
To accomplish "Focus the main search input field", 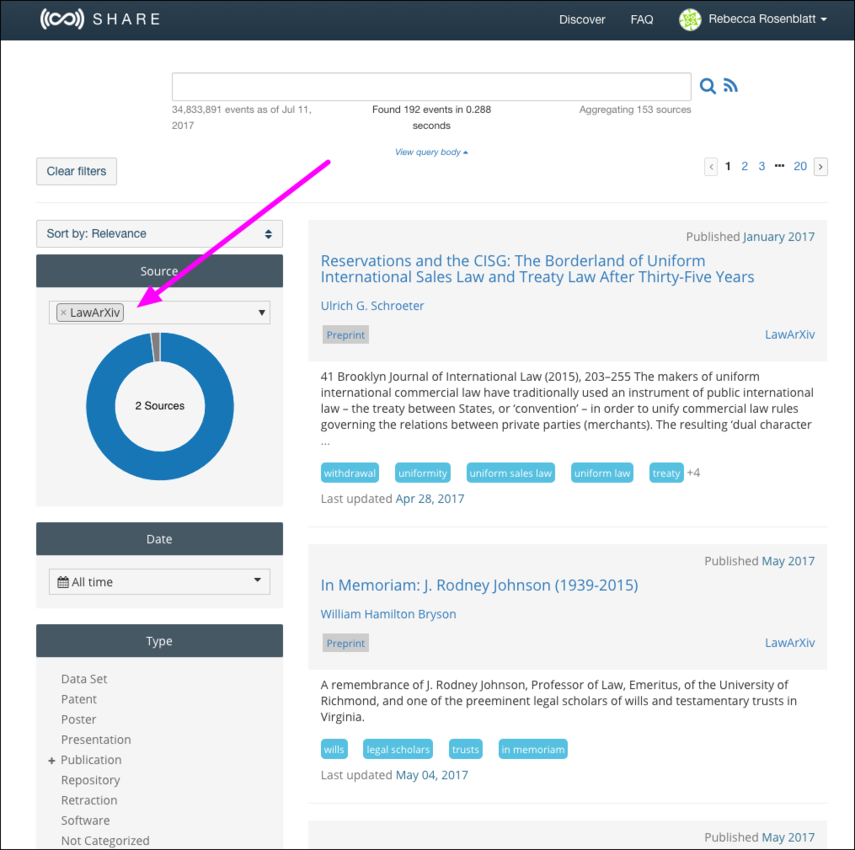I will (431, 86).
